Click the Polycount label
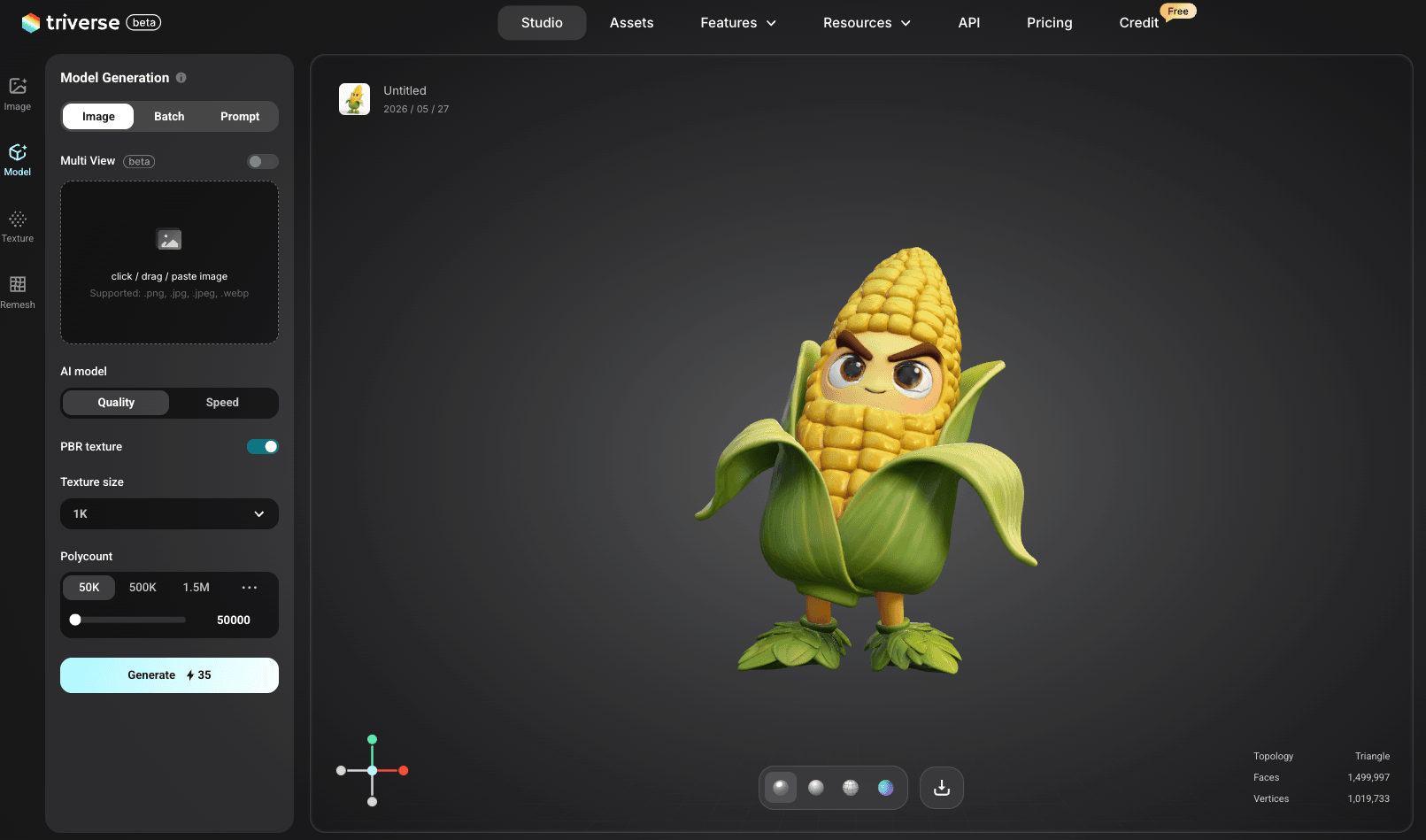Image resolution: width=1426 pixels, height=840 pixels. point(86,557)
